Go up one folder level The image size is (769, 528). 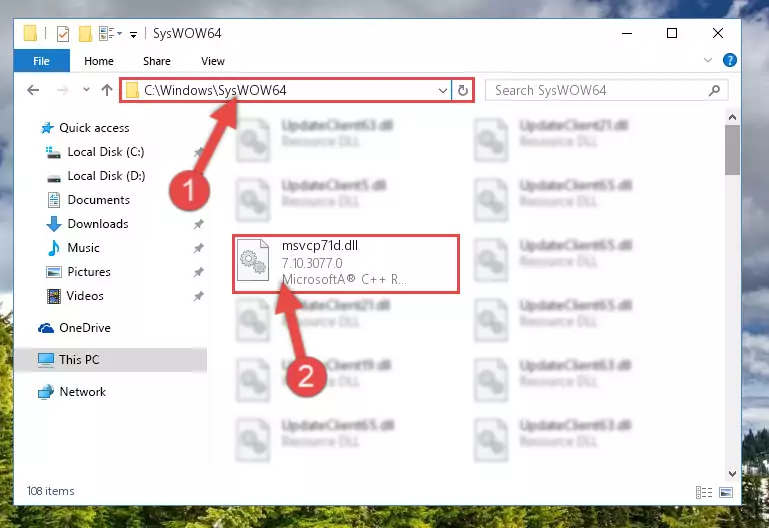(x=107, y=90)
